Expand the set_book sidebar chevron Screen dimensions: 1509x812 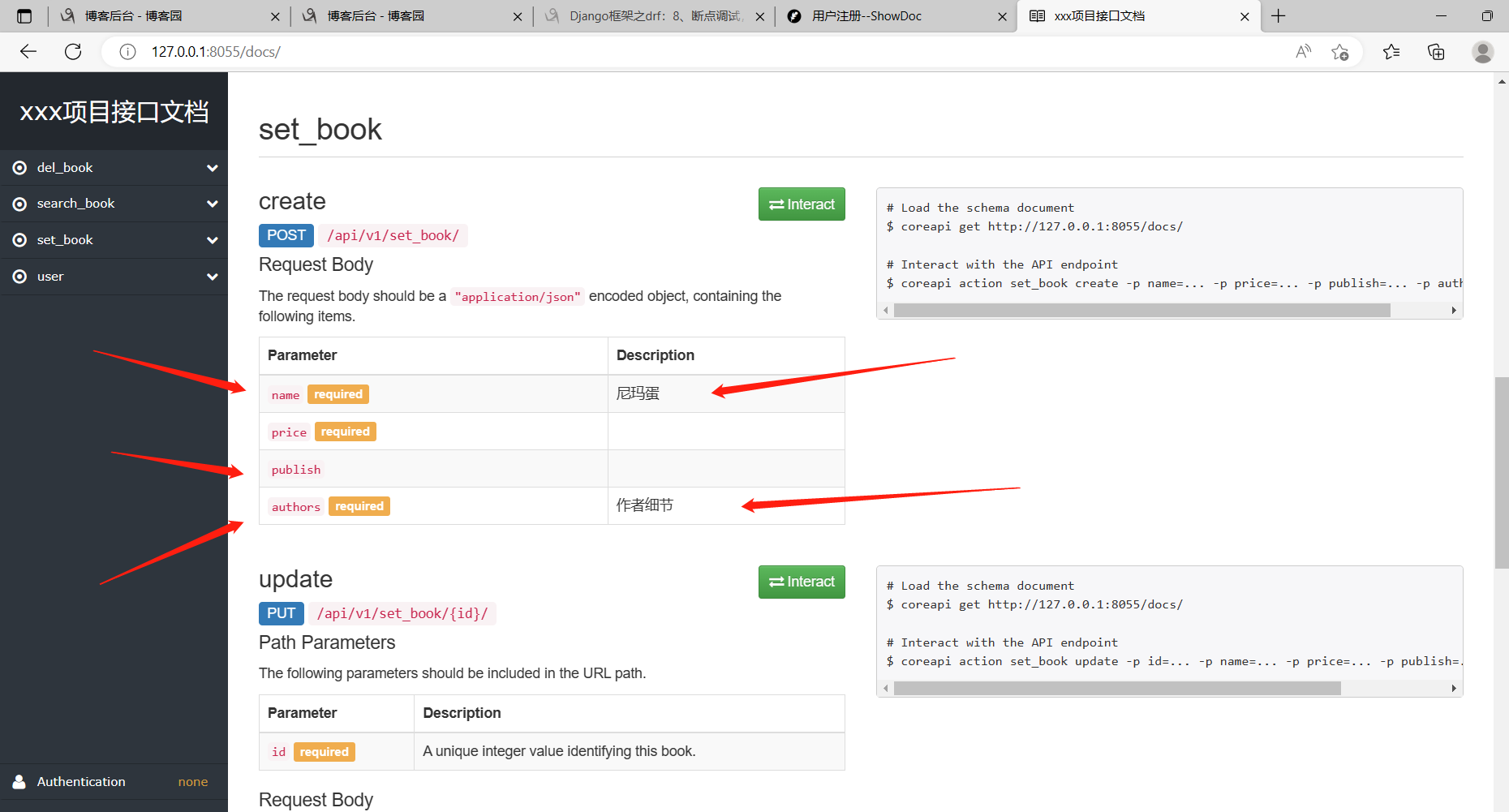[213, 240]
